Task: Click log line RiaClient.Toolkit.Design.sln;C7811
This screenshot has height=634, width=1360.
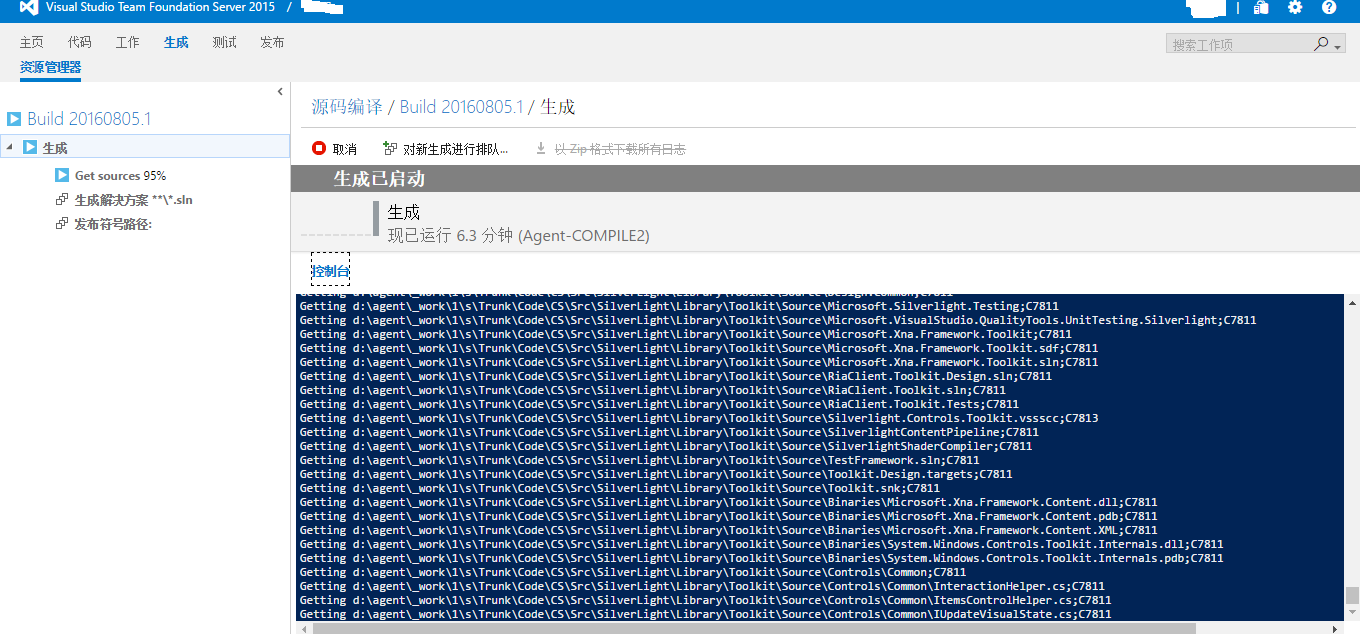Action: tap(676, 376)
